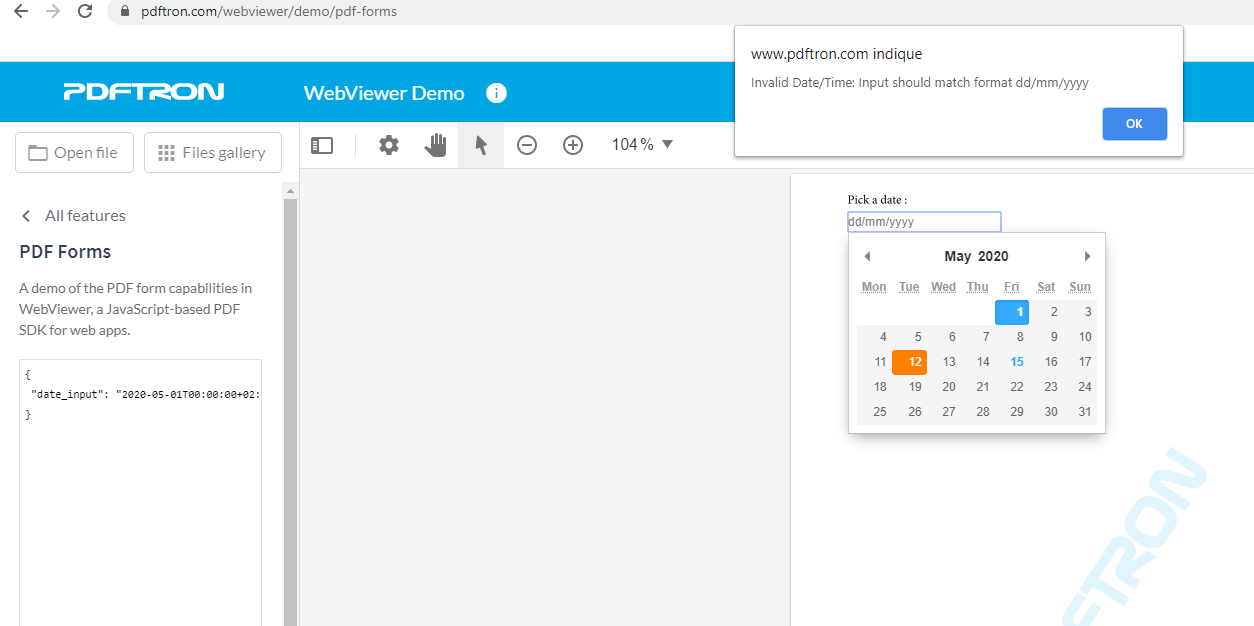Zoom in with the plus icon
The height and width of the screenshot is (626, 1254).
pos(573,145)
